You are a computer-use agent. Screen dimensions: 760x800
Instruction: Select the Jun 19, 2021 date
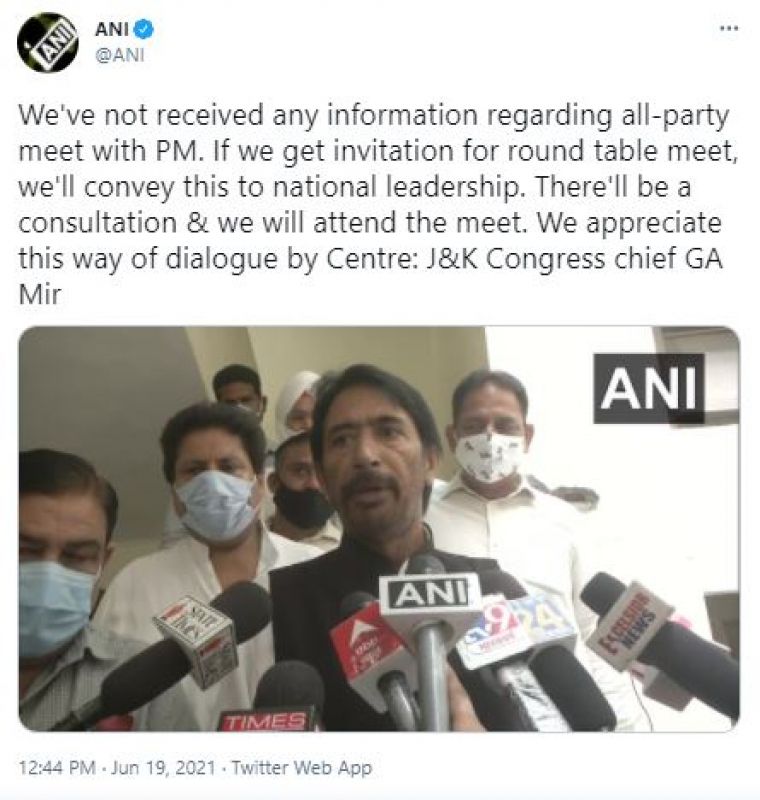(163, 767)
